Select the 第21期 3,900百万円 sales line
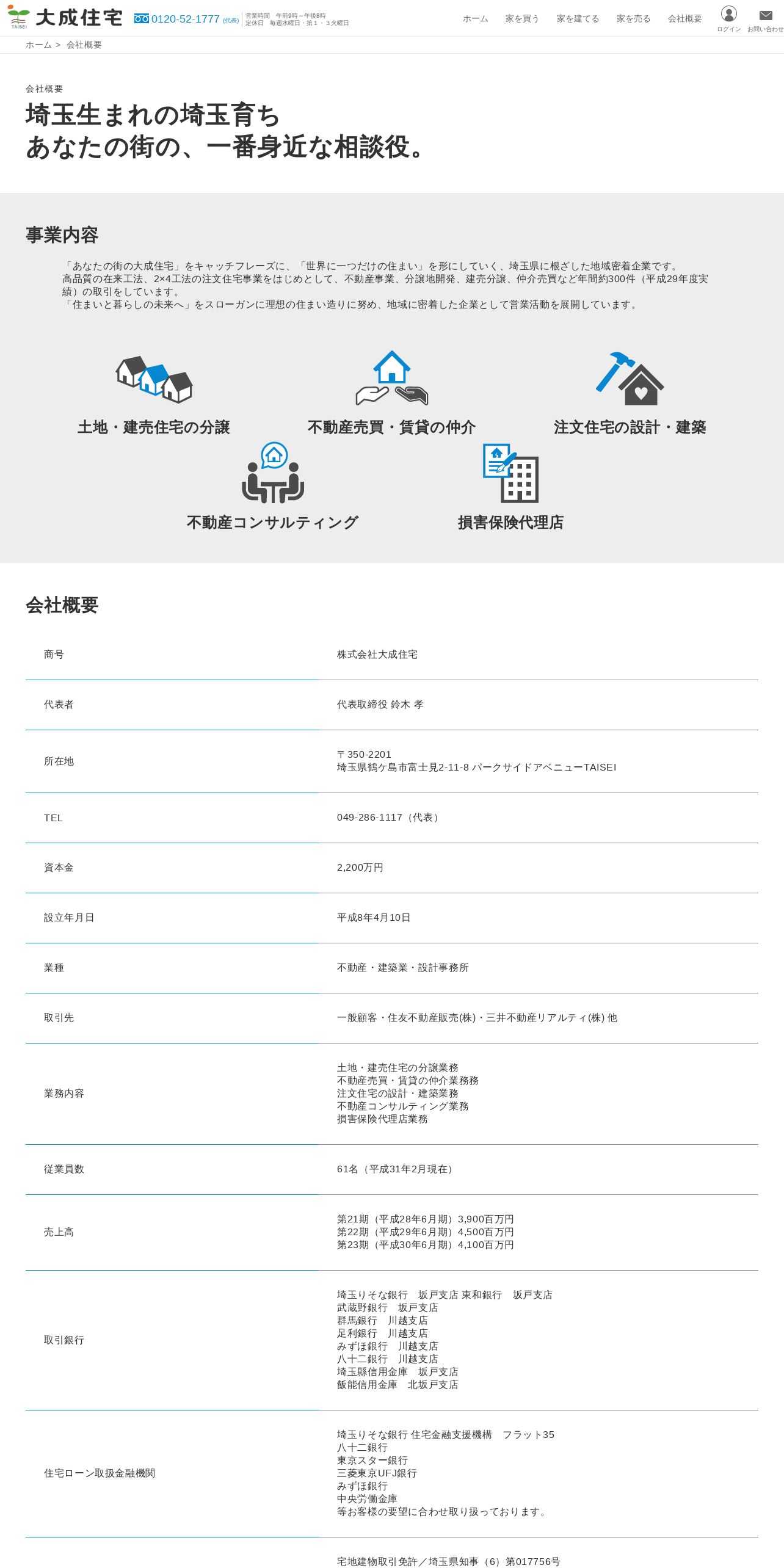This screenshot has height=1568, width=784. click(x=426, y=1219)
